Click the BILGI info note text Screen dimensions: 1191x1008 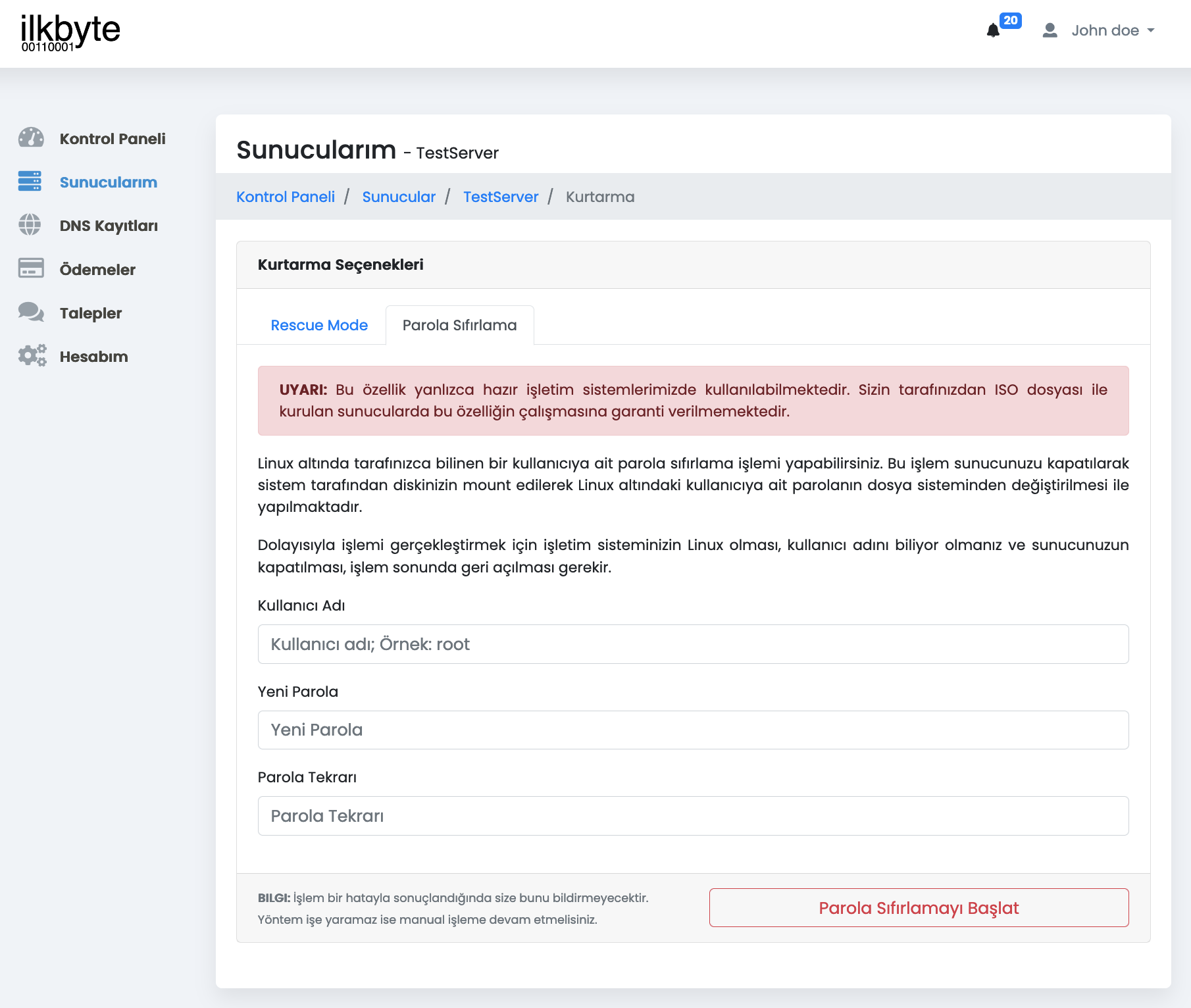pyautogui.click(x=453, y=909)
